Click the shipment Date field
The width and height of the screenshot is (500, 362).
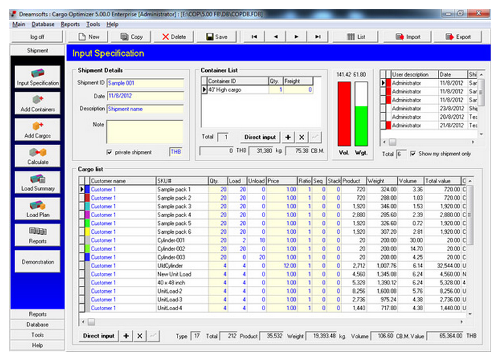pos(145,96)
